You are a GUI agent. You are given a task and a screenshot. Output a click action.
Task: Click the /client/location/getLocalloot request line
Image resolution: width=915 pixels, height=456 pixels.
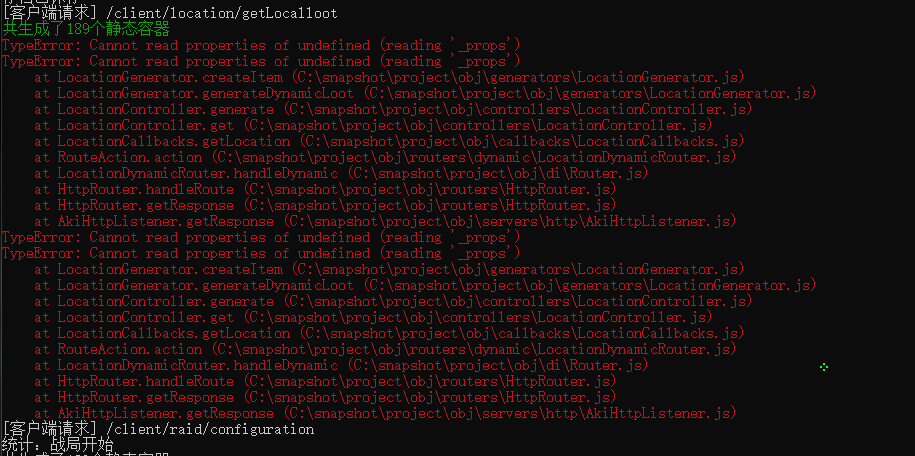pos(170,13)
